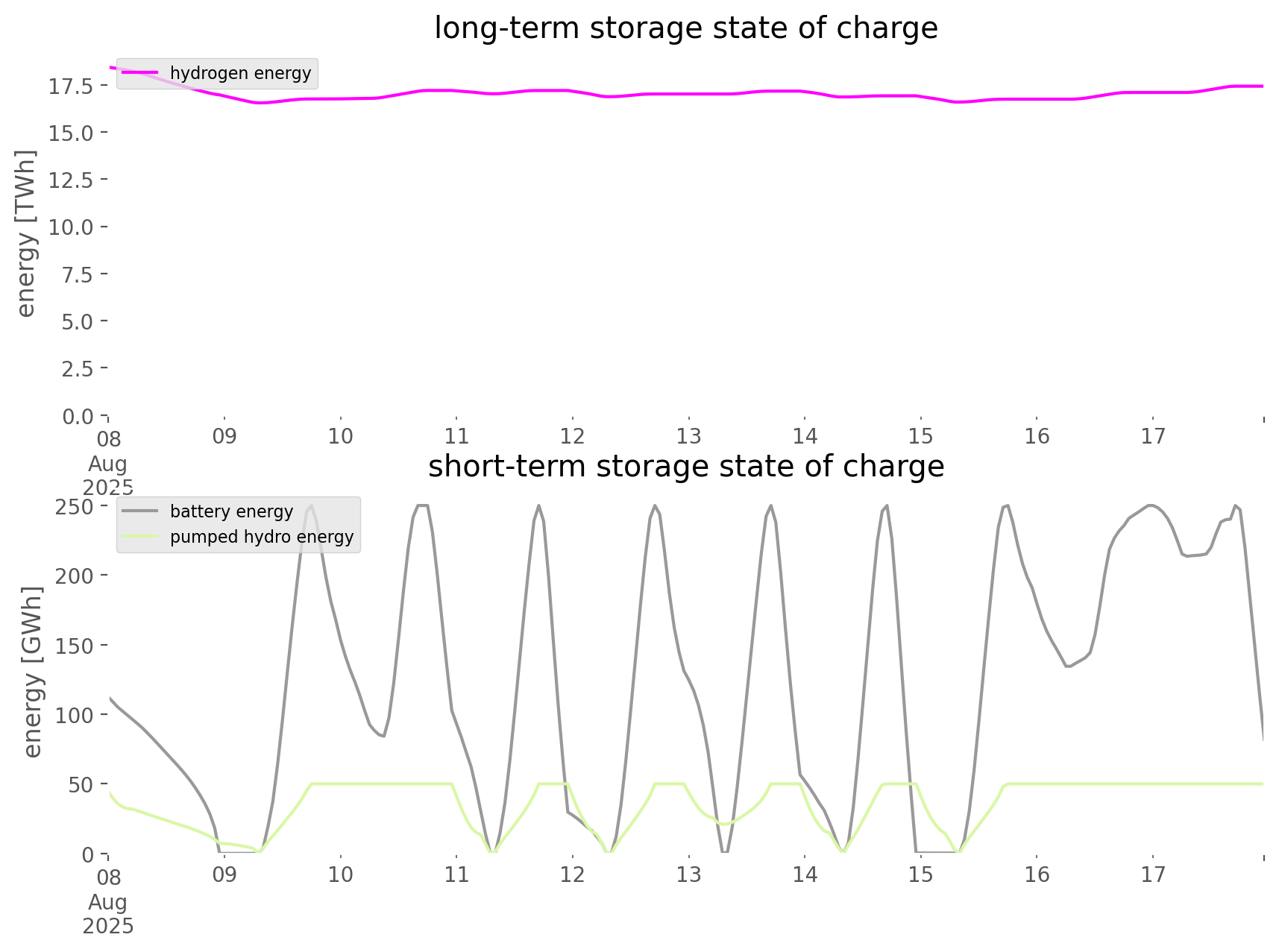Image resolution: width=1279 pixels, height=952 pixels.
Task: Click the 250 tick on the GWh axis
Action: [x=74, y=507]
